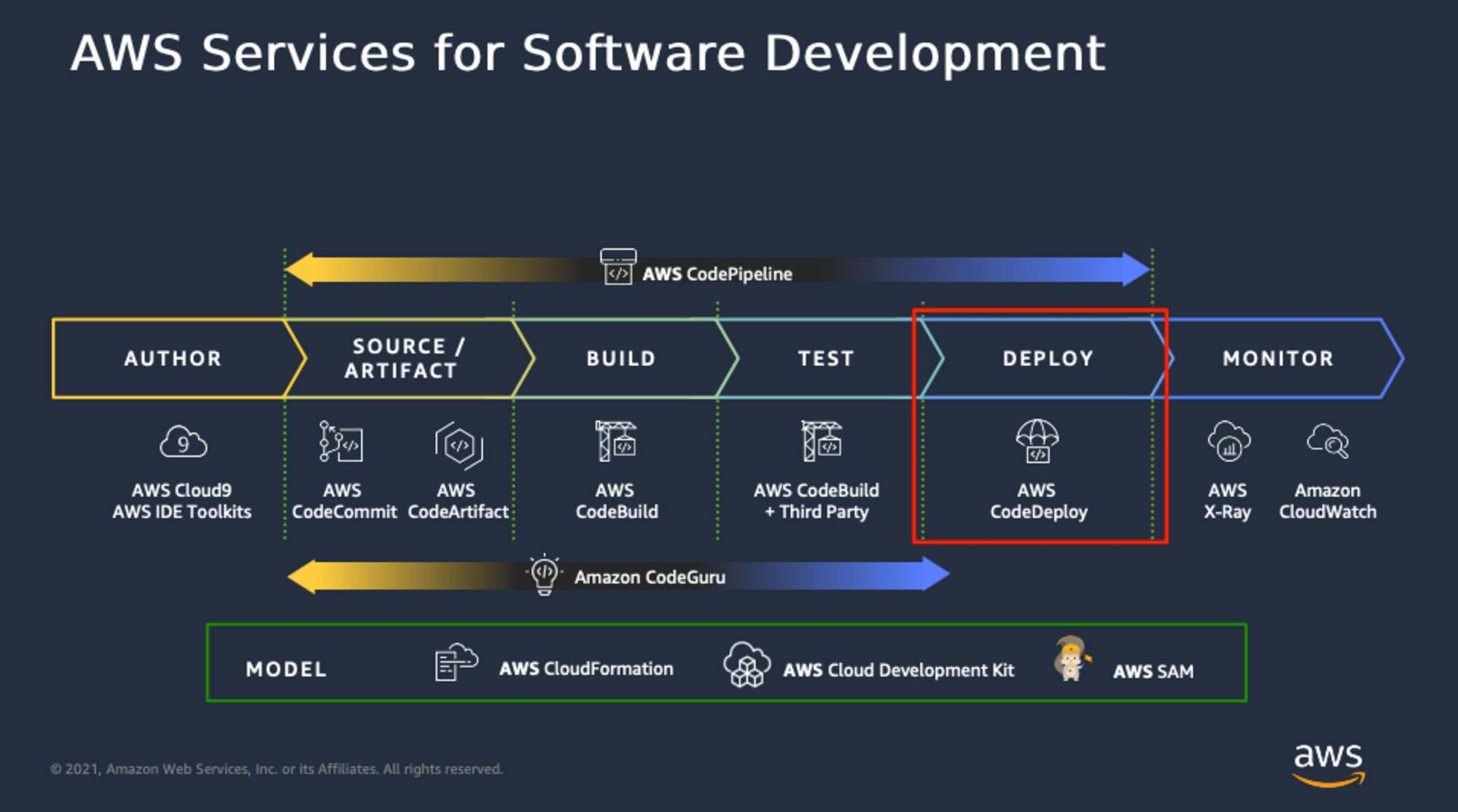Click the AWS CodeArtifact hexagon icon
Viewport: 1458px width, 812px height.
tap(459, 445)
